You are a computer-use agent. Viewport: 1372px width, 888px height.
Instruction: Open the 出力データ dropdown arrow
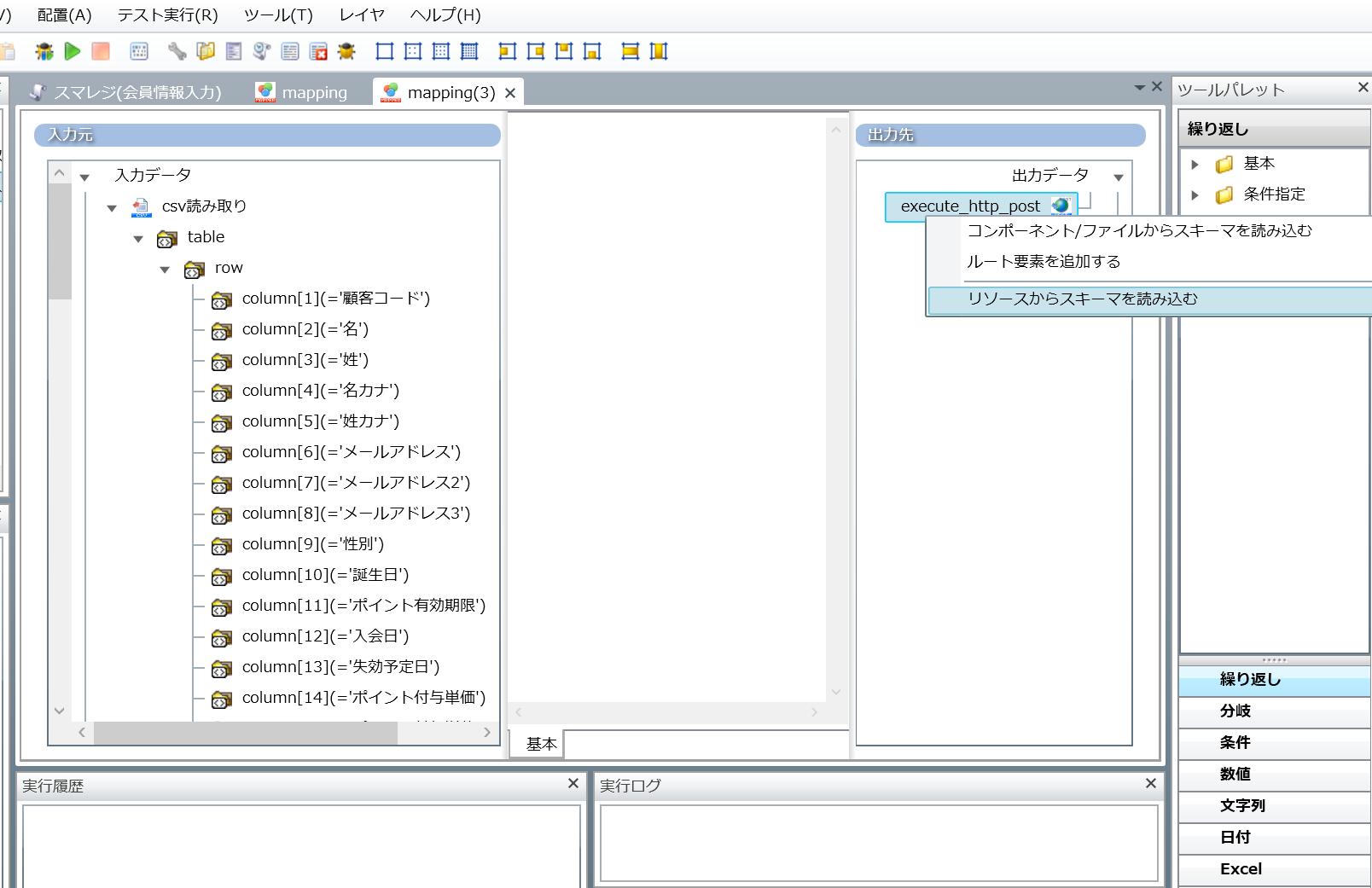[1119, 177]
